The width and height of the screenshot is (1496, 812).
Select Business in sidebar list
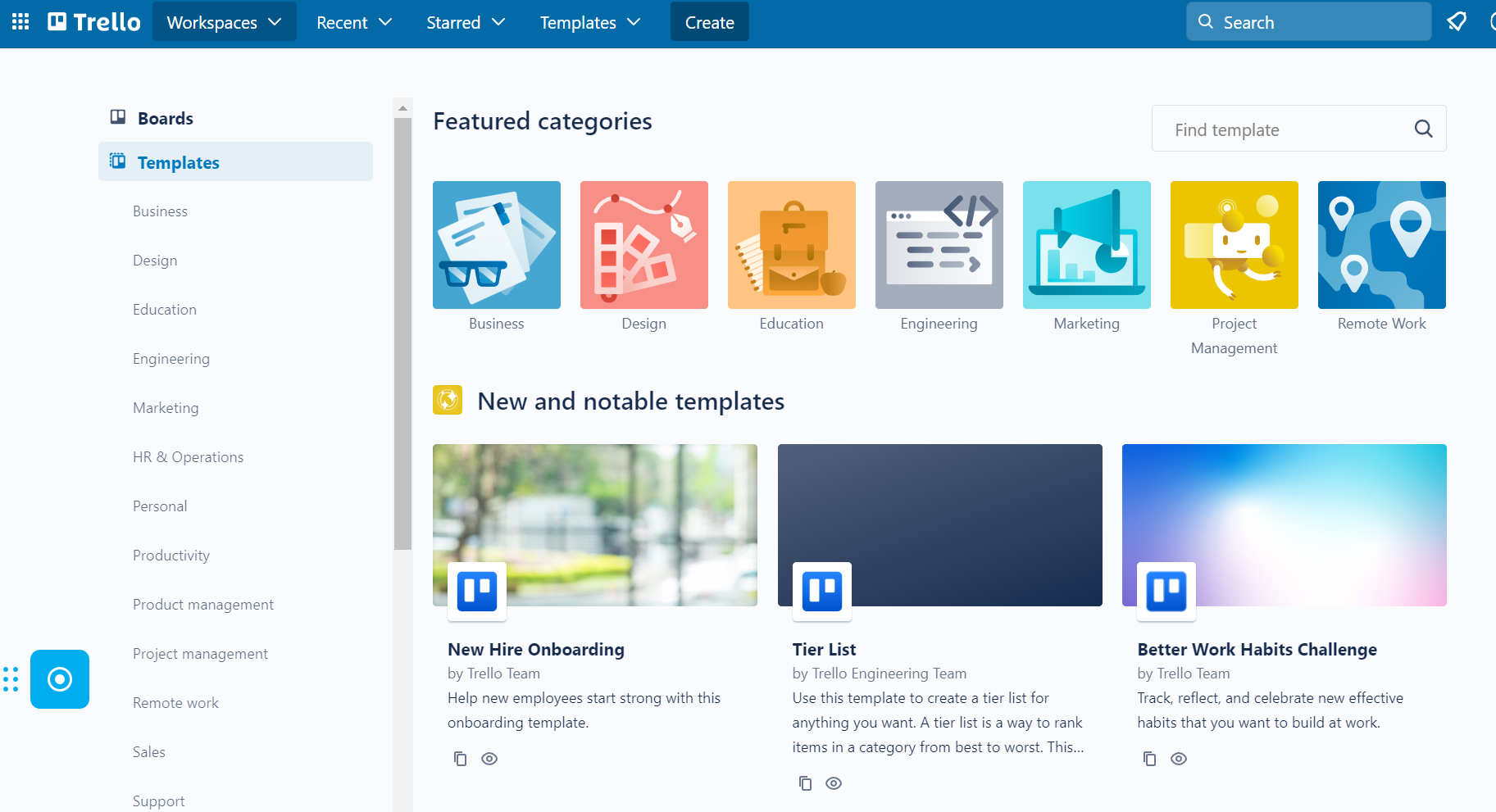[x=160, y=211]
